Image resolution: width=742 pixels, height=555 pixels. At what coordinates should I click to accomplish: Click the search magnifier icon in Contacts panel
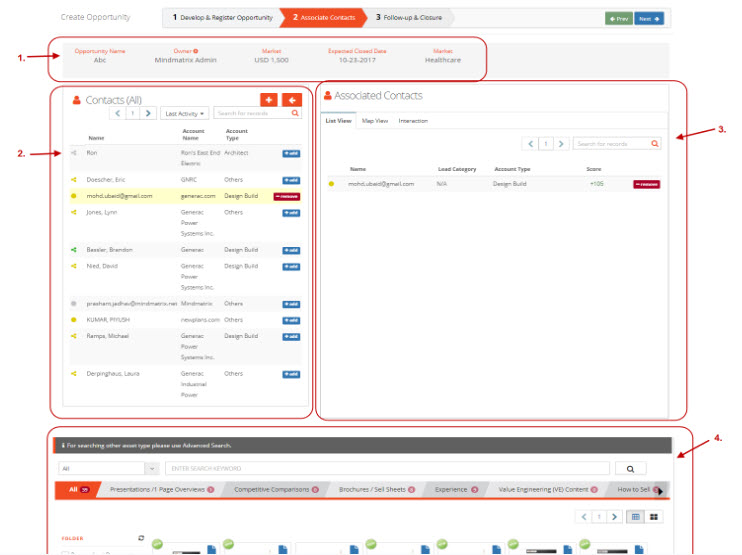(295, 113)
